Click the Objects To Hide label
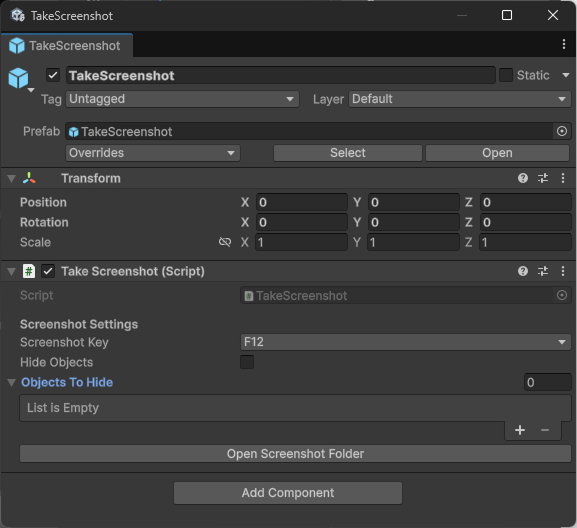The width and height of the screenshot is (577, 528). (67, 382)
